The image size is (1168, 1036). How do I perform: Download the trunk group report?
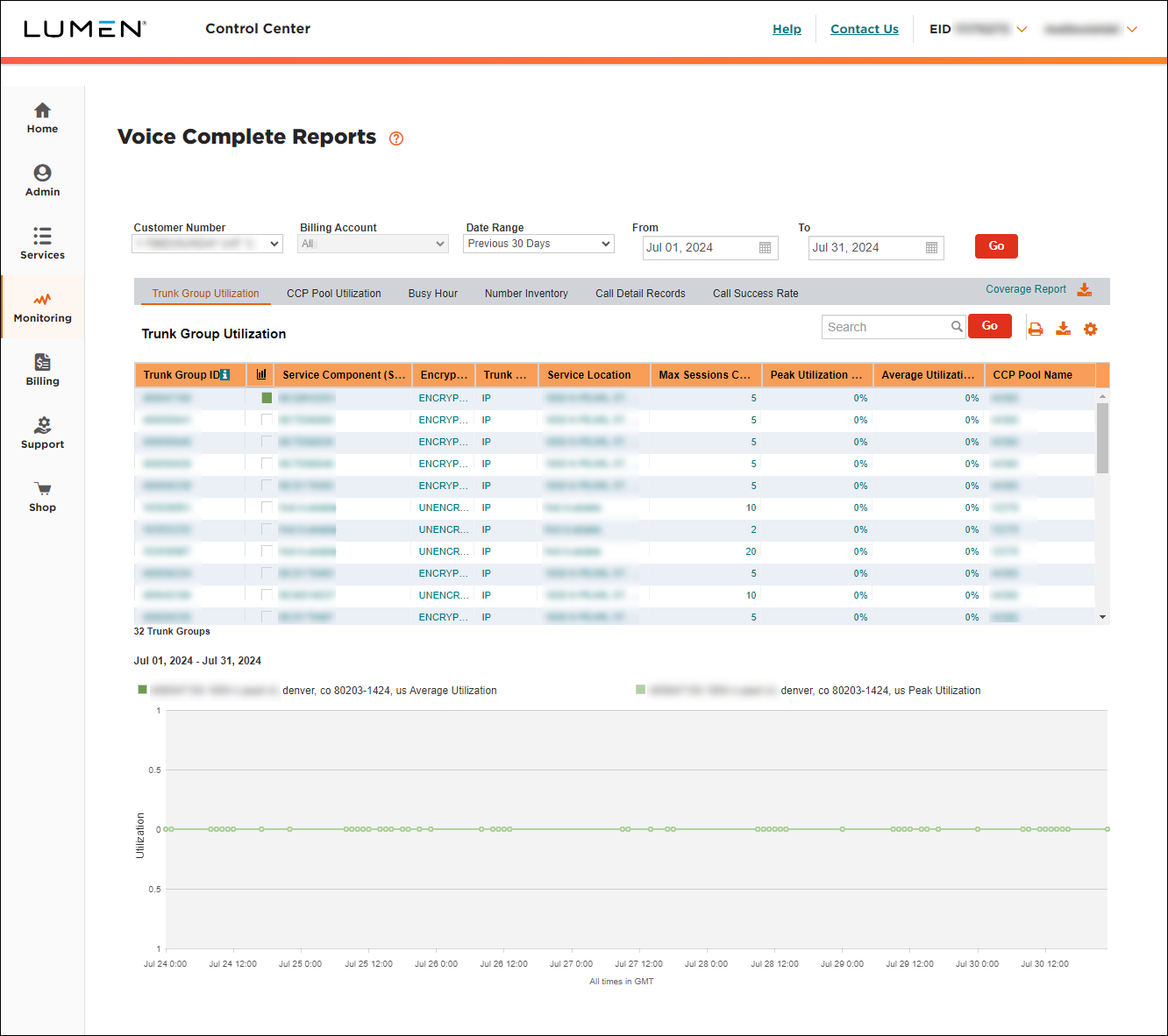click(x=1063, y=329)
